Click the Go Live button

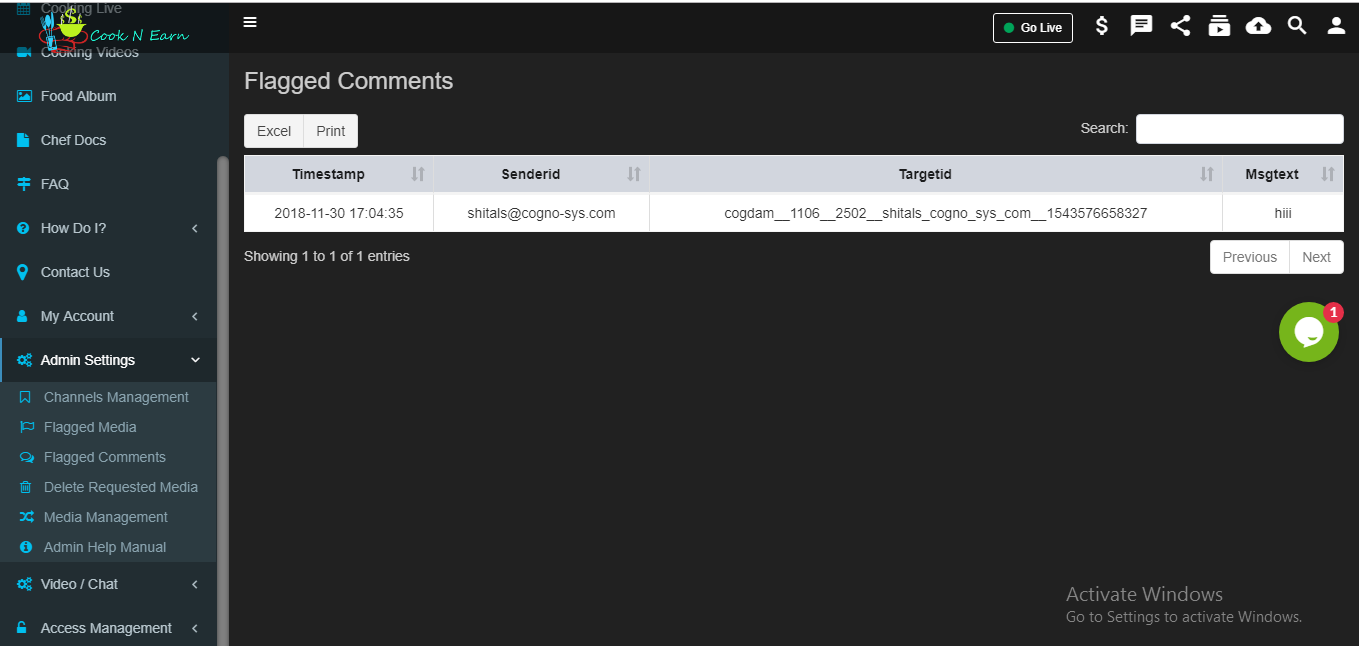coord(1033,28)
